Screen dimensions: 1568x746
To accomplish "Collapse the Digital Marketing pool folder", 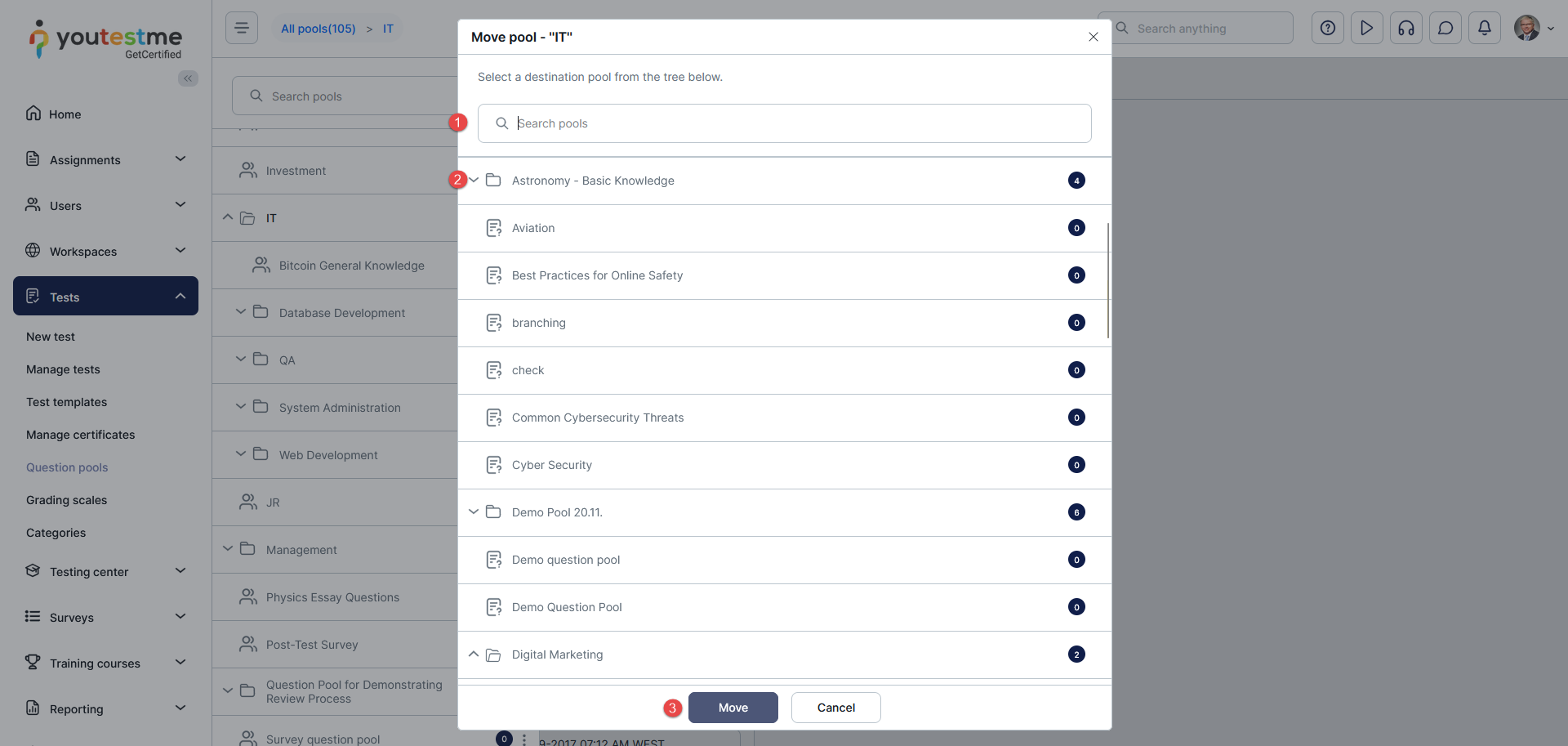I will coord(474,654).
